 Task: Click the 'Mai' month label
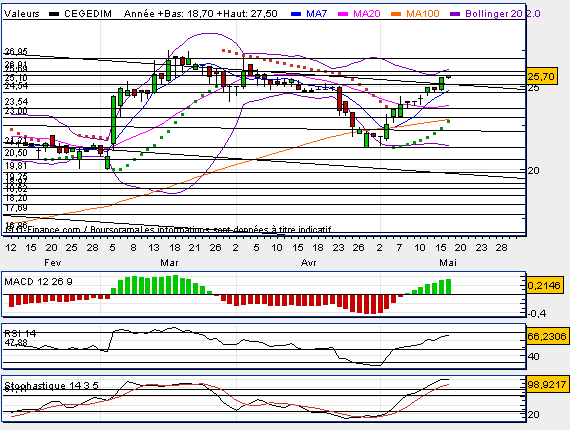click(x=448, y=262)
